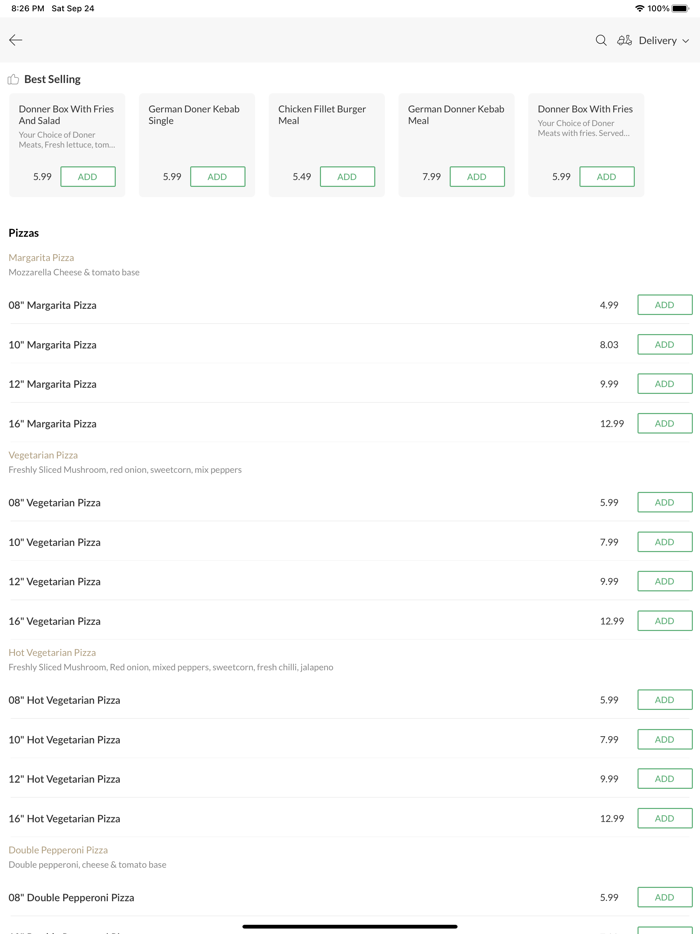Tap the Wi-Fi status icon

pyautogui.click(x=639, y=8)
